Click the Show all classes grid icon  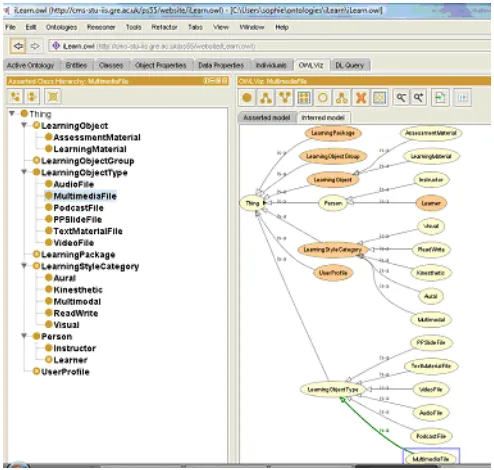point(304,98)
